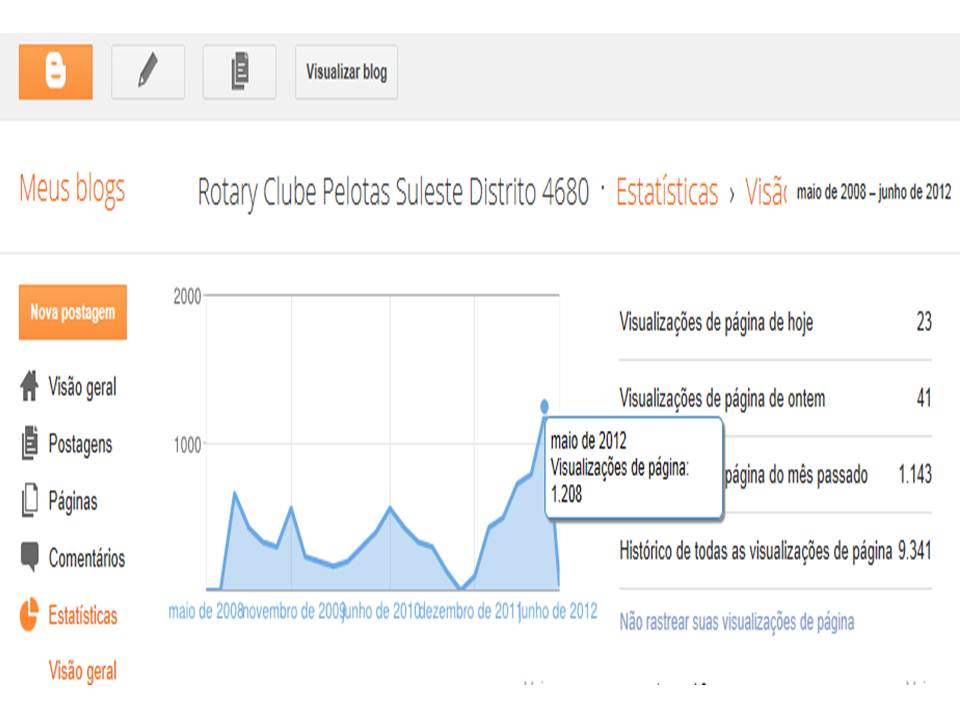Click the 1000 y-axis value
This screenshot has height=720, width=960.
coord(187,444)
